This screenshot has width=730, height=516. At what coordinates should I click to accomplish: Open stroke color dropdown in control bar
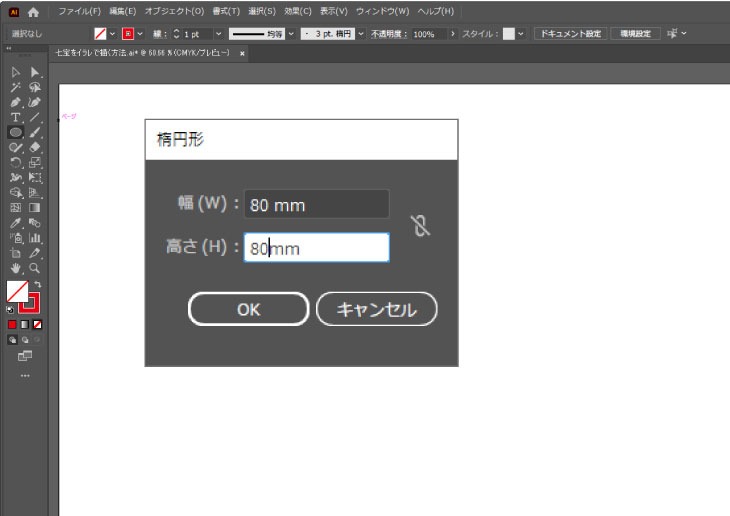pyautogui.click(x=140, y=34)
